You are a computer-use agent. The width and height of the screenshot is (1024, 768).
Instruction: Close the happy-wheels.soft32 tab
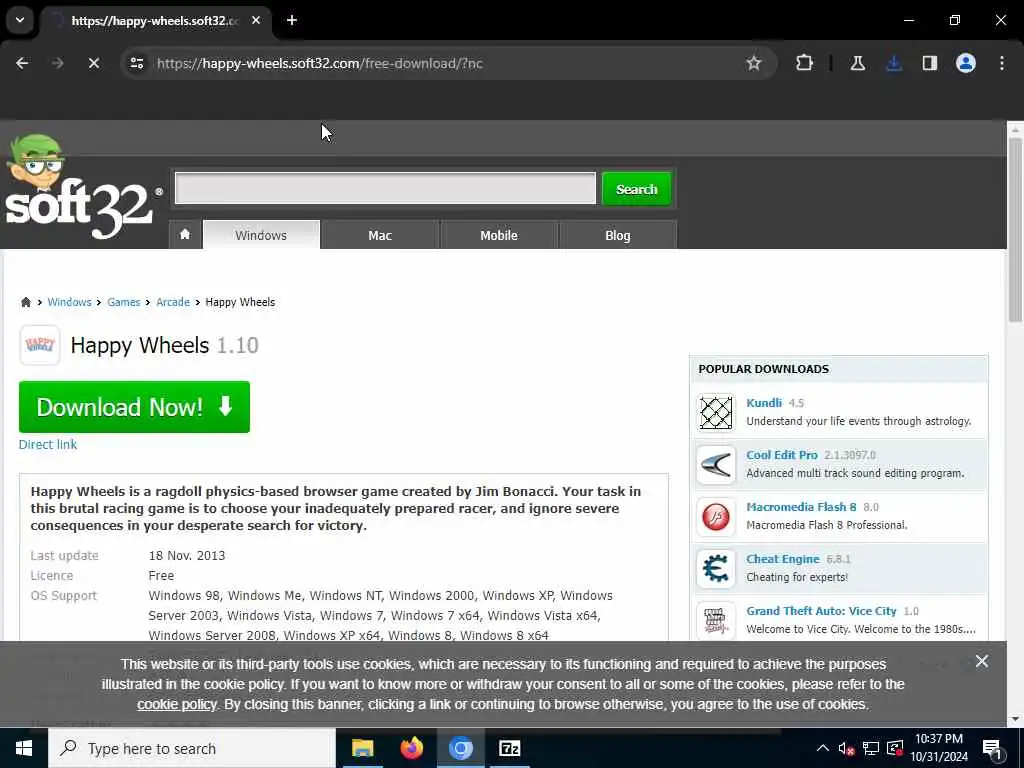click(256, 20)
